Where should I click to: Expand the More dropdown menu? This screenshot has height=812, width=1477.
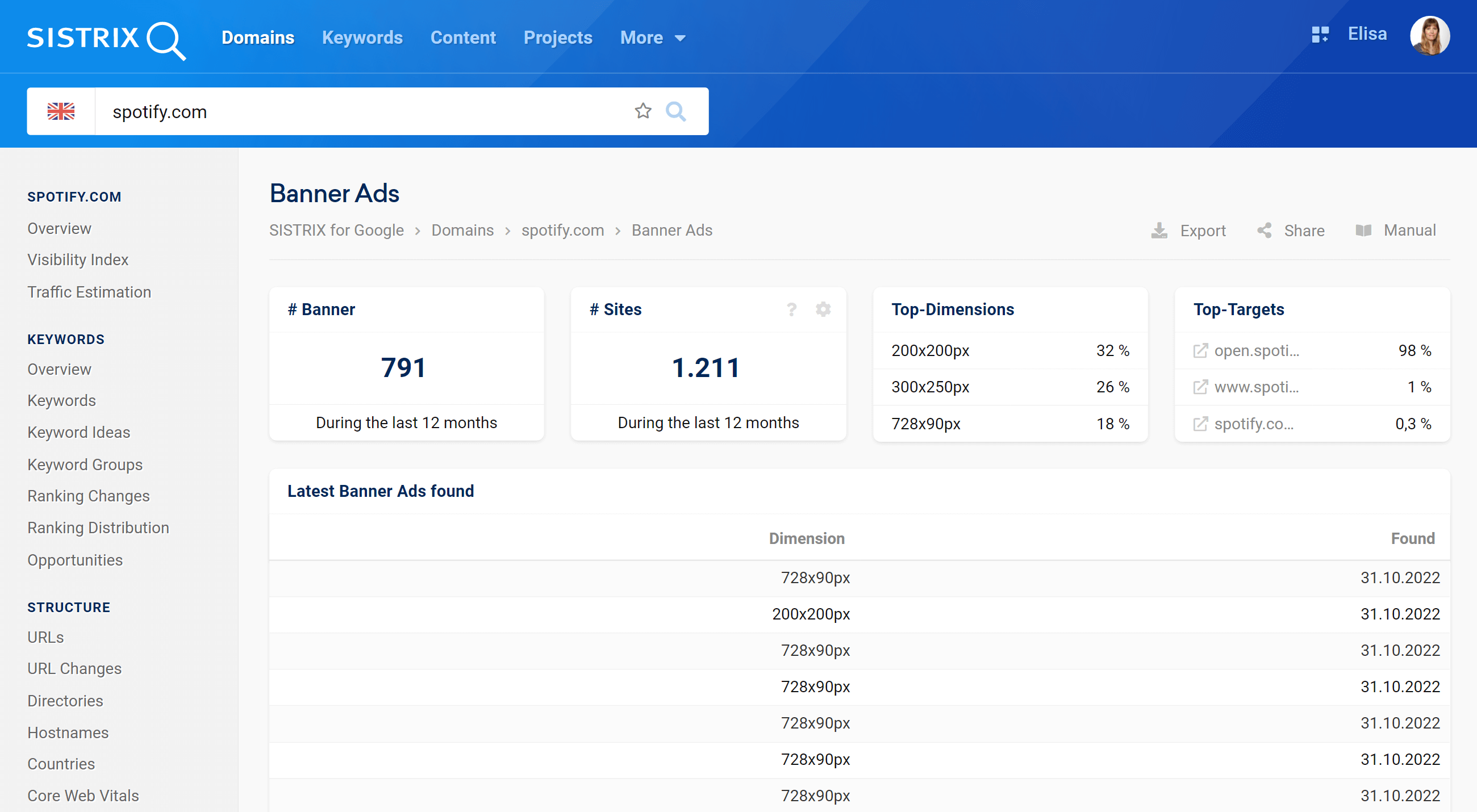653,38
